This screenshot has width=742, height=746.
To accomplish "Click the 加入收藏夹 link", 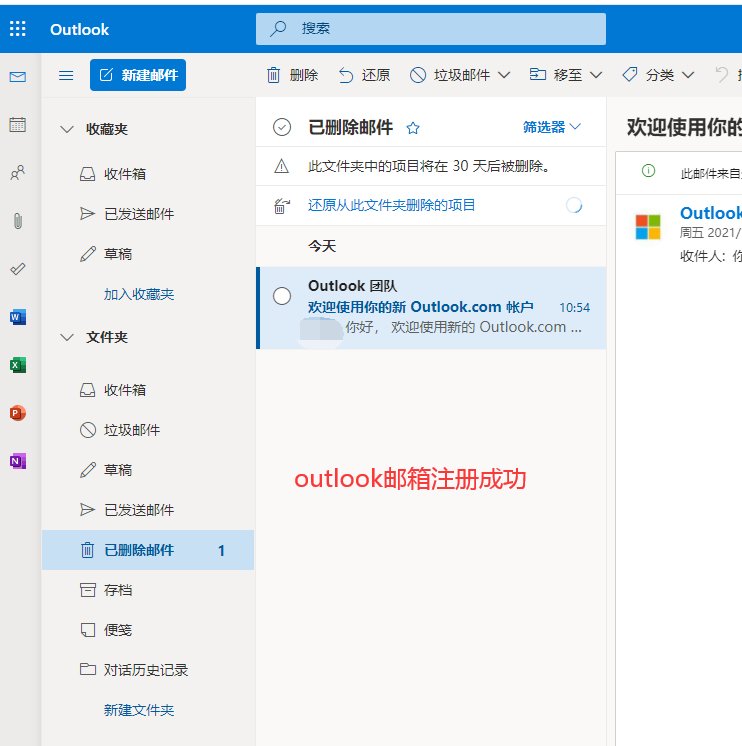I will pyautogui.click(x=139, y=294).
